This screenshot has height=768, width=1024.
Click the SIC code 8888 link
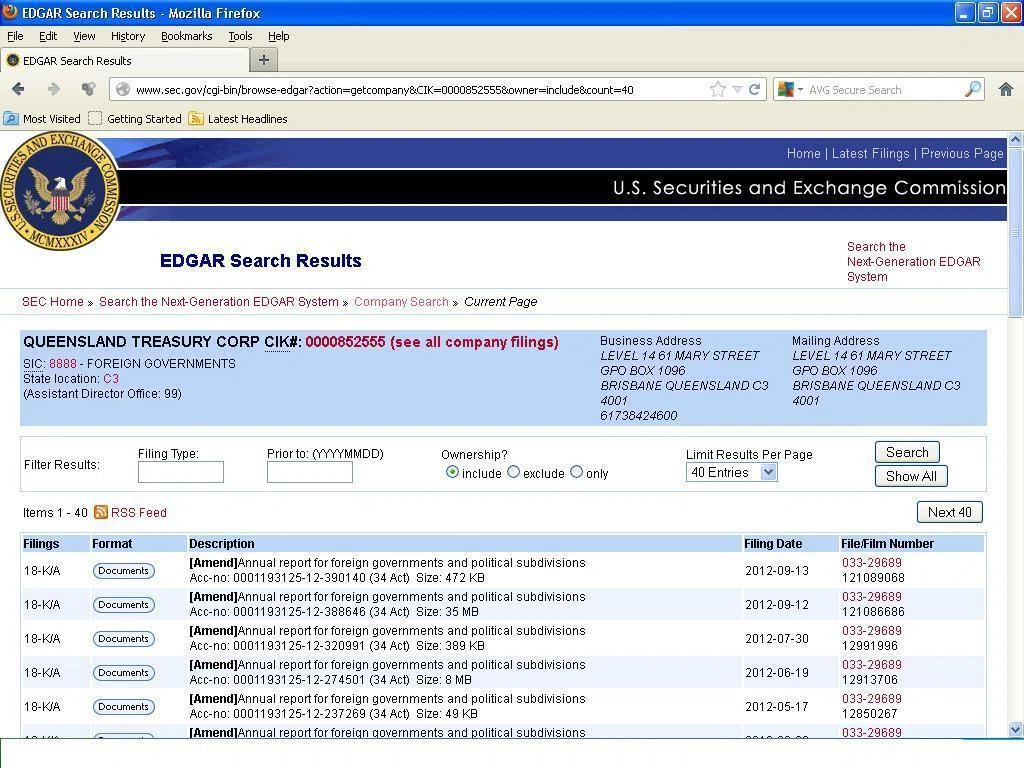63,364
